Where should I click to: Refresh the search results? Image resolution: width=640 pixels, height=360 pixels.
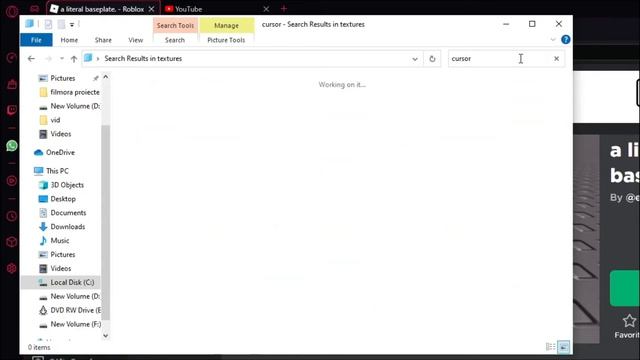point(432,59)
